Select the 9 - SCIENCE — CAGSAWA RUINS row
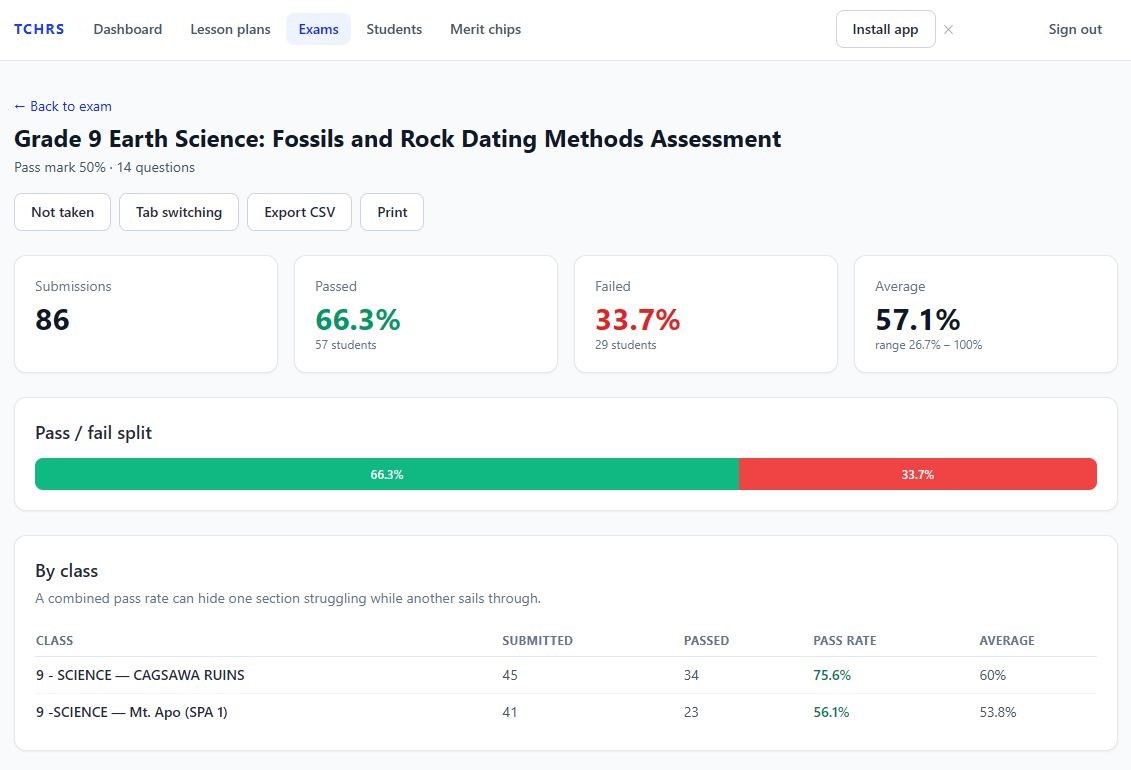 point(566,676)
